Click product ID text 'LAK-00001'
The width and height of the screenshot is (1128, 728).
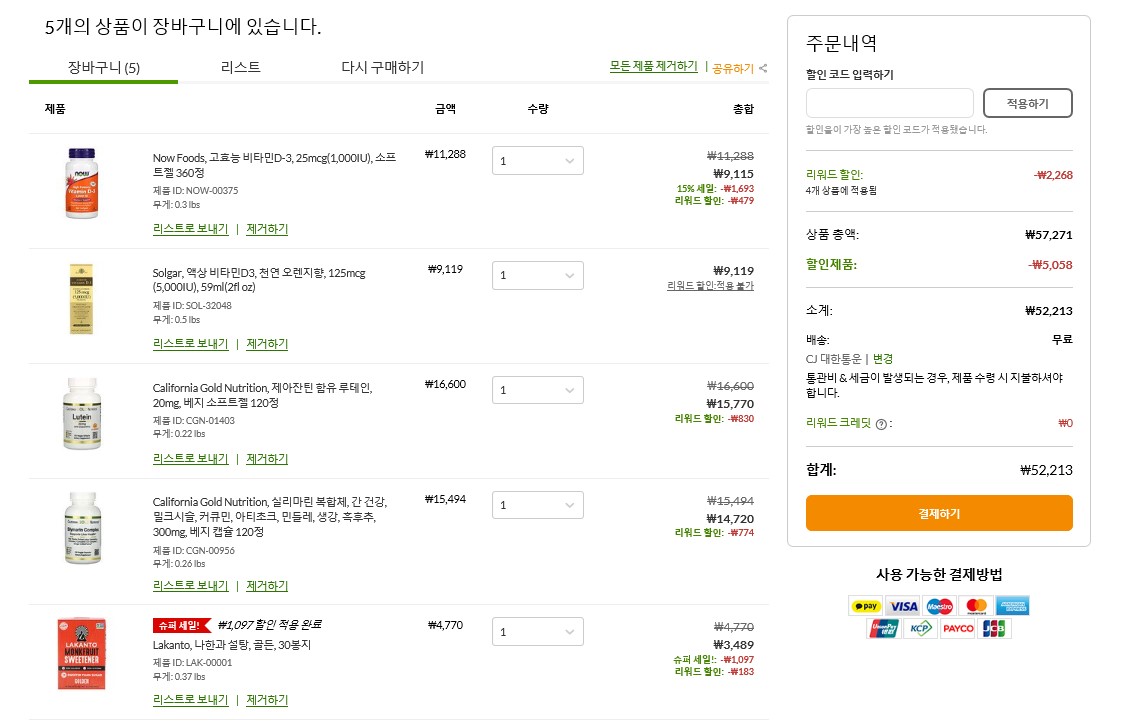click(x=209, y=663)
